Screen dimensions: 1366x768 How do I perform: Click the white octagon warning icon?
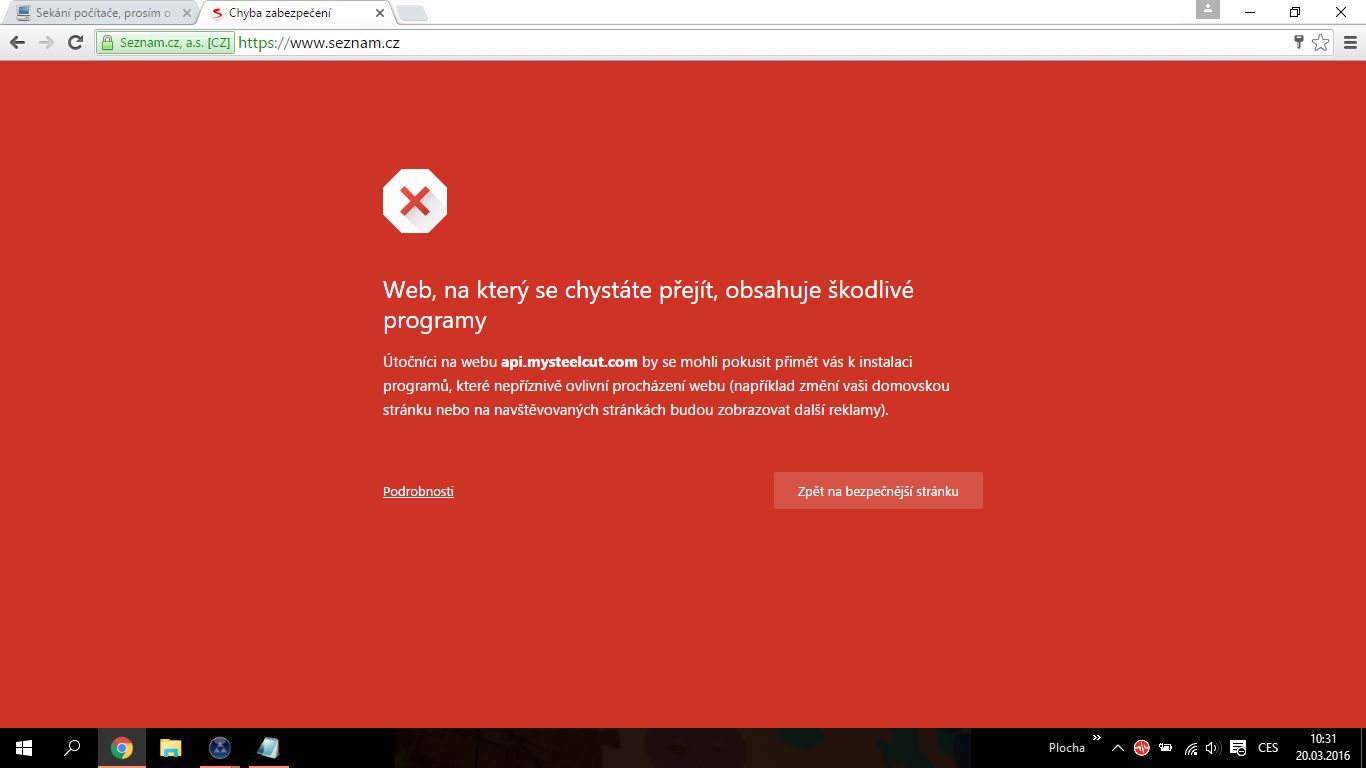pos(415,201)
